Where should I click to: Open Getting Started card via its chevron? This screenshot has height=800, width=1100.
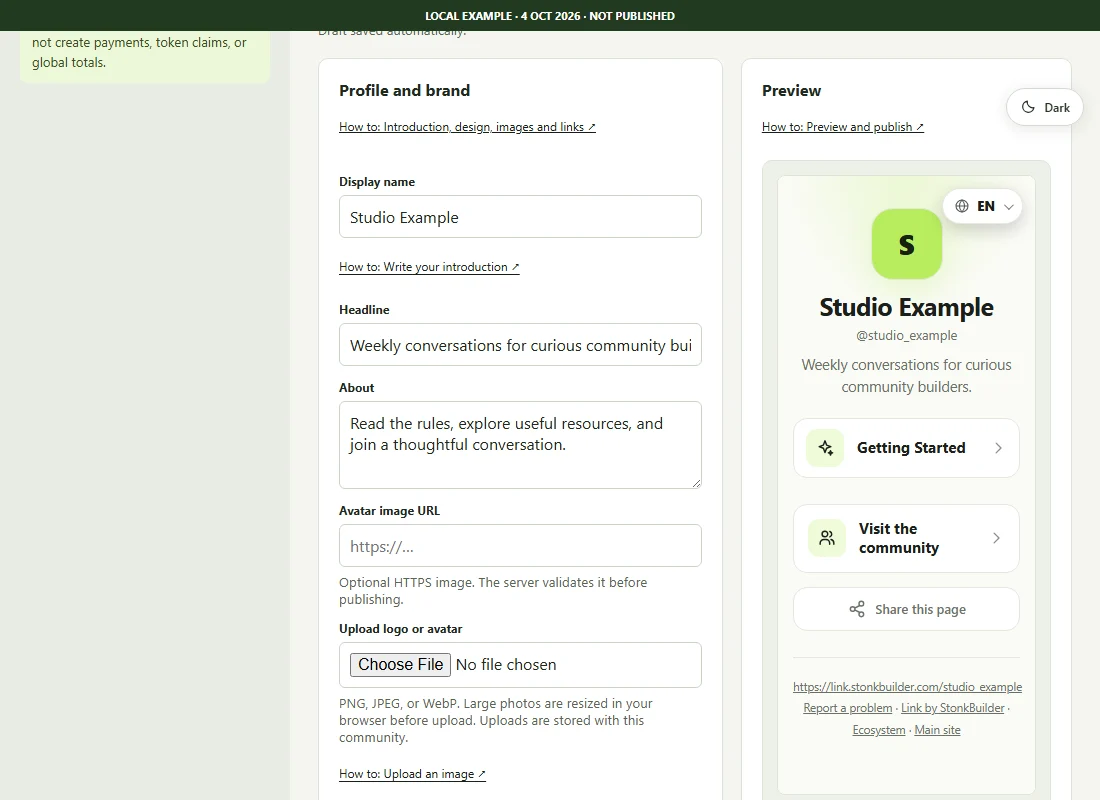[998, 448]
